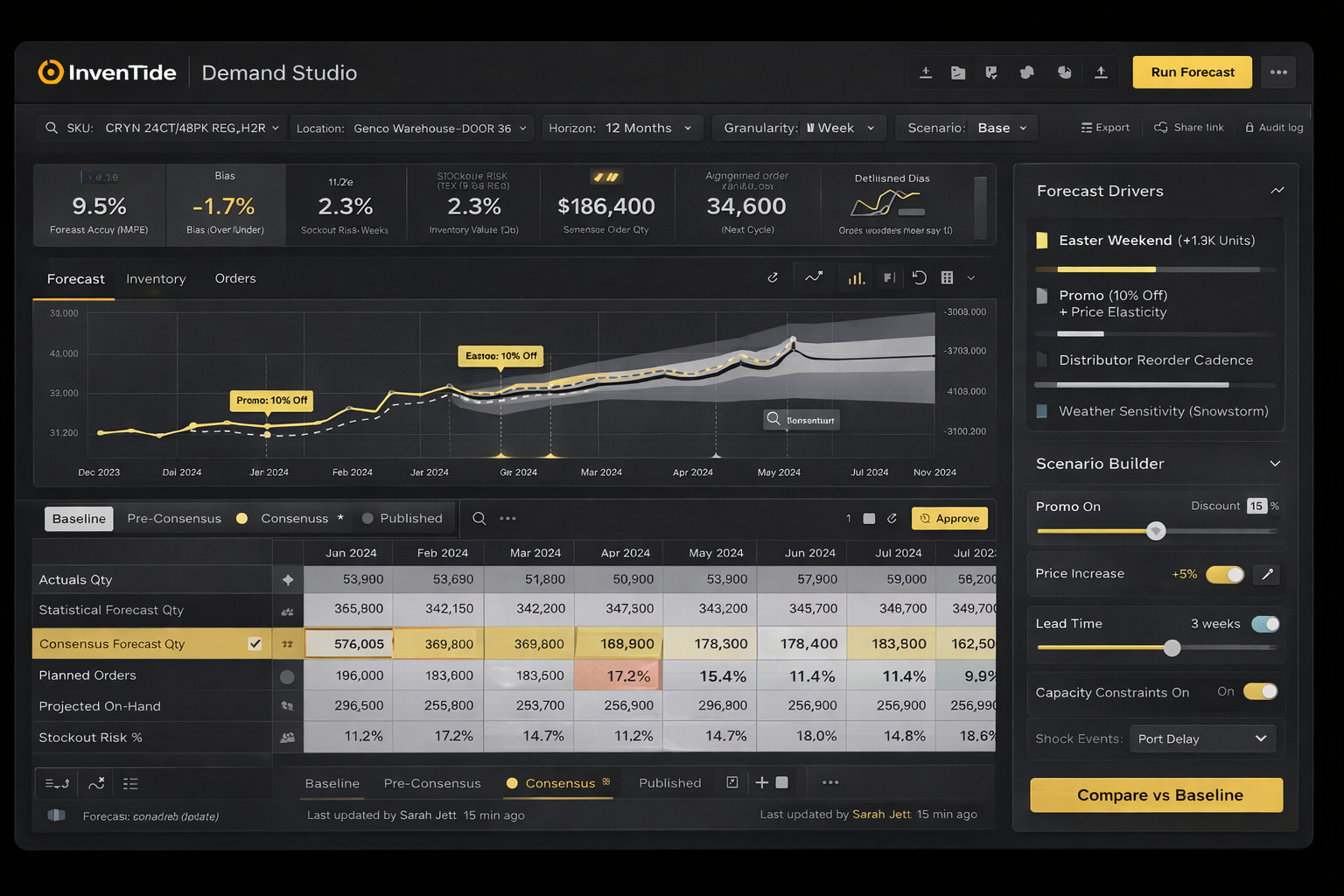The image size is (1344, 896).
Task: Select the Pre-Consensus tab above table
Action: [174, 519]
